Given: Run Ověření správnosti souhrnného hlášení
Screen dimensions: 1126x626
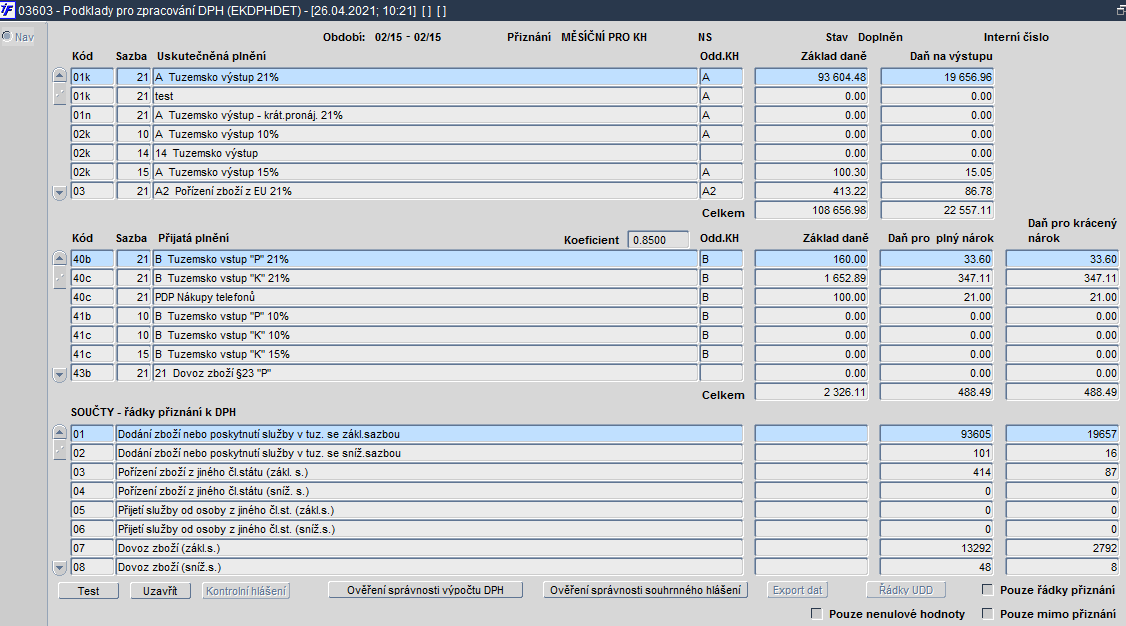Looking at the screenshot, I should 646,590.
